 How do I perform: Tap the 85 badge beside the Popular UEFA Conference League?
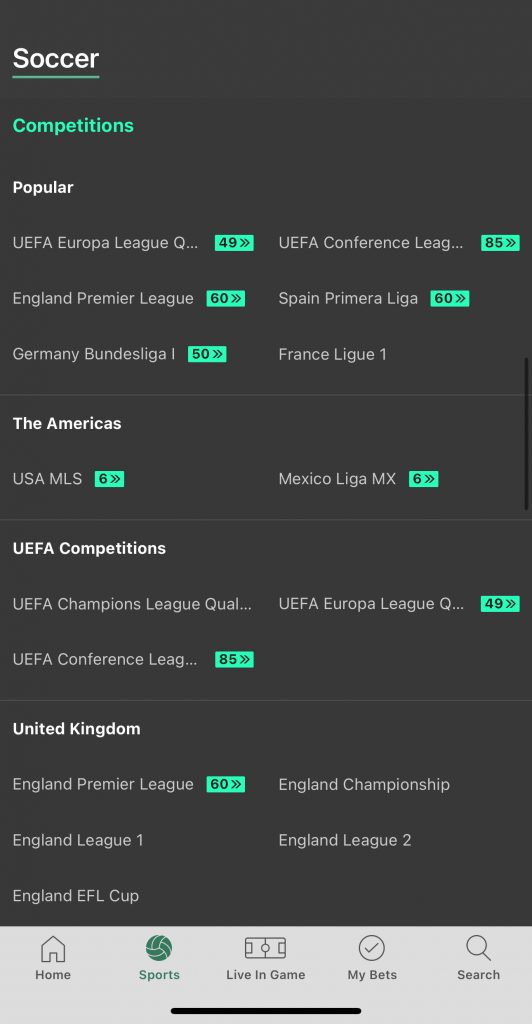click(x=500, y=243)
